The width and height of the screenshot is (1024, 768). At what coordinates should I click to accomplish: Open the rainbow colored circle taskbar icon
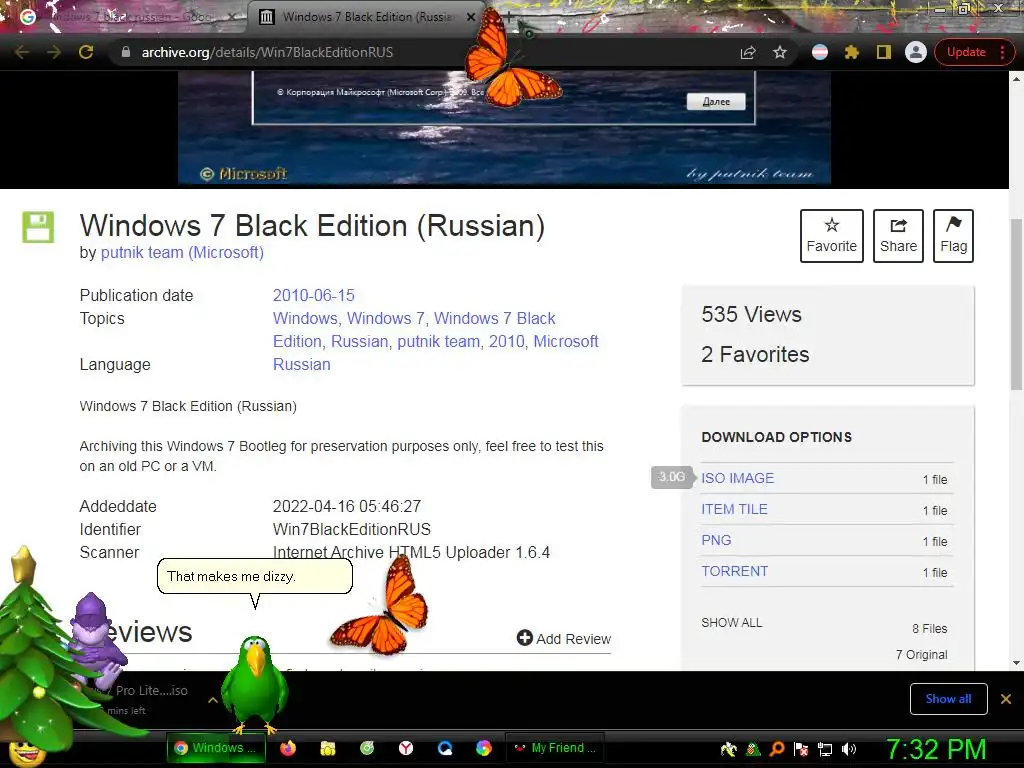tap(484, 748)
